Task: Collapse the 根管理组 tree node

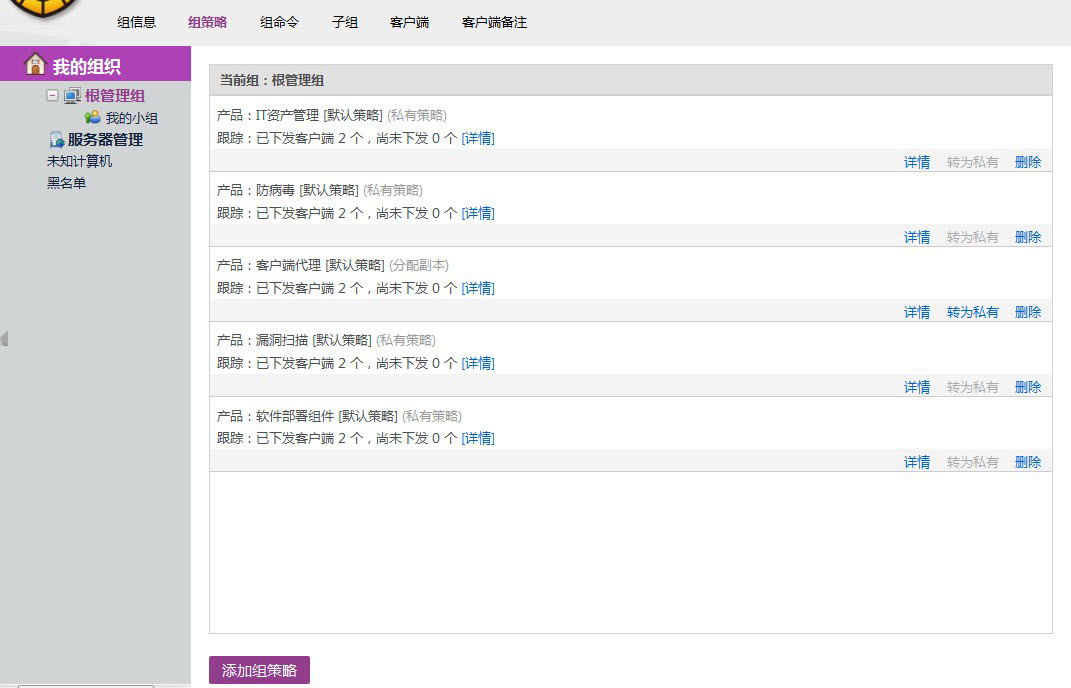Action: coord(52,96)
